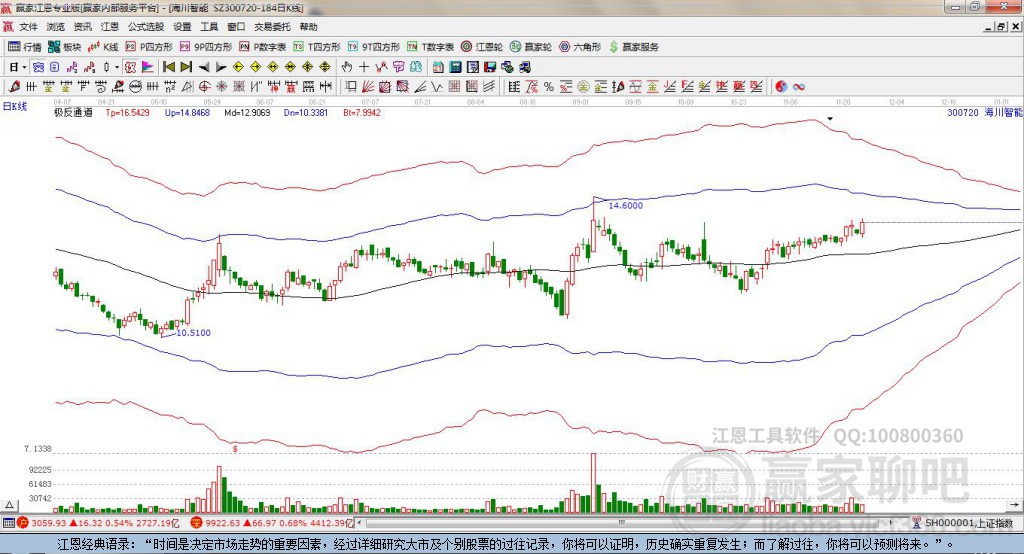Click the K线 chart toolbar button
Viewport: 1024px width, 554px height.
[x=103, y=47]
